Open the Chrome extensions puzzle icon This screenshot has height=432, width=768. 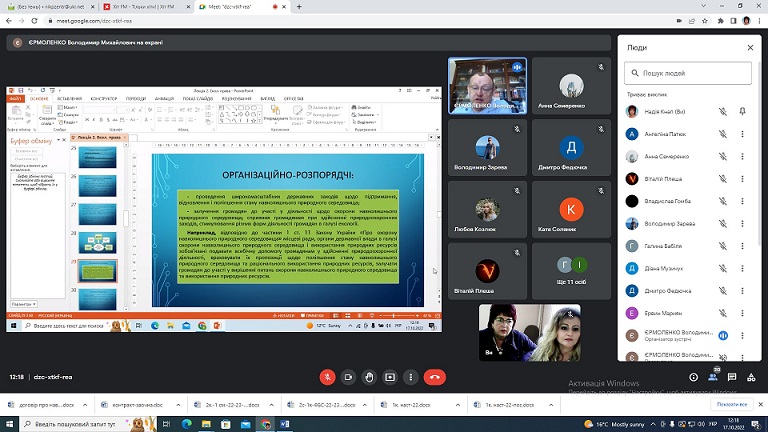coord(720,21)
